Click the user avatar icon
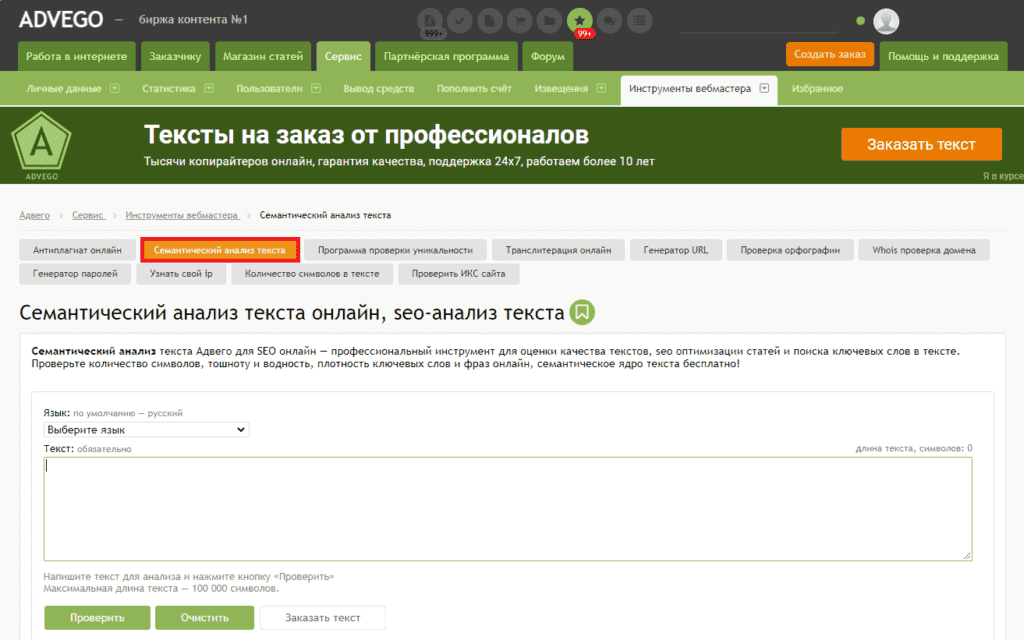The image size is (1024, 640). tap(886, 21)
